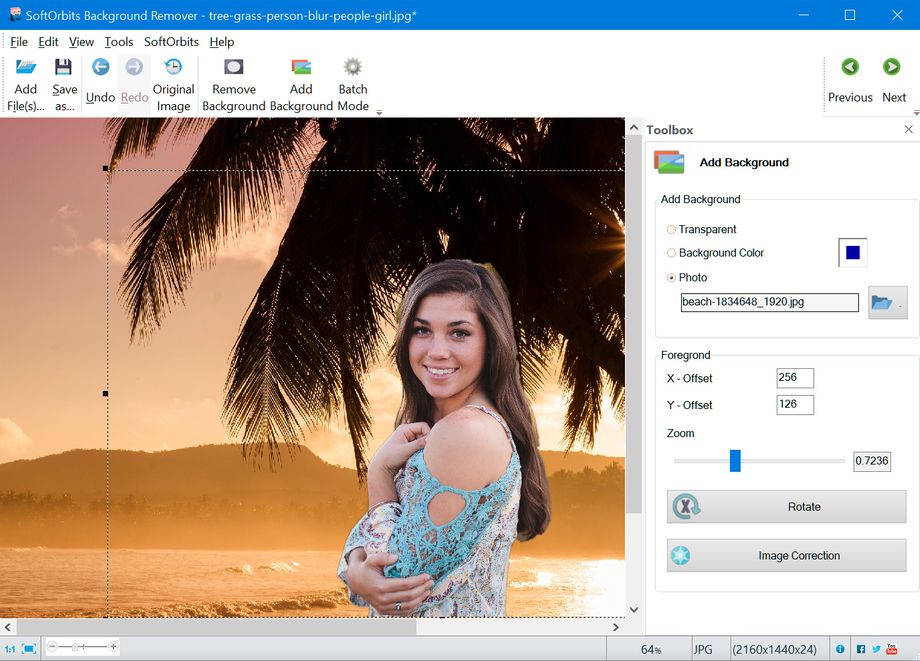Open the folder browser for background photo
Screen dimensions: 920x661
tap(886, 302)
